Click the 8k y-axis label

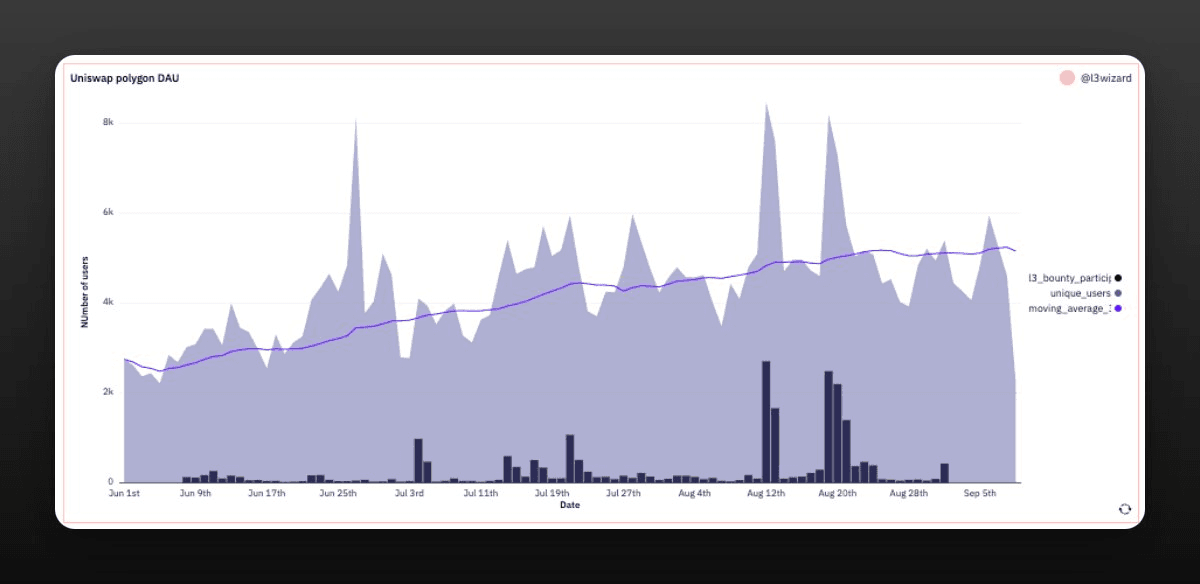109,122
